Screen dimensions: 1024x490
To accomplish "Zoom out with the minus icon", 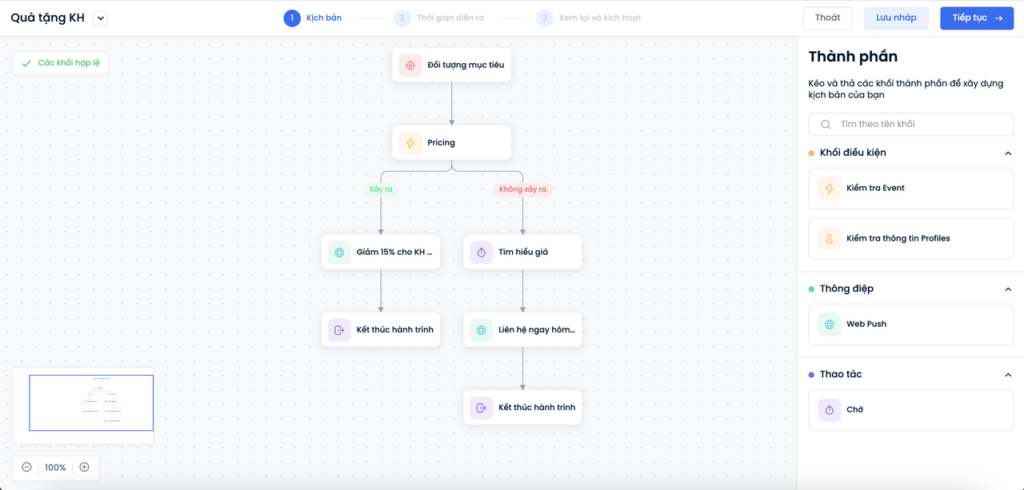I will (27, 467).
